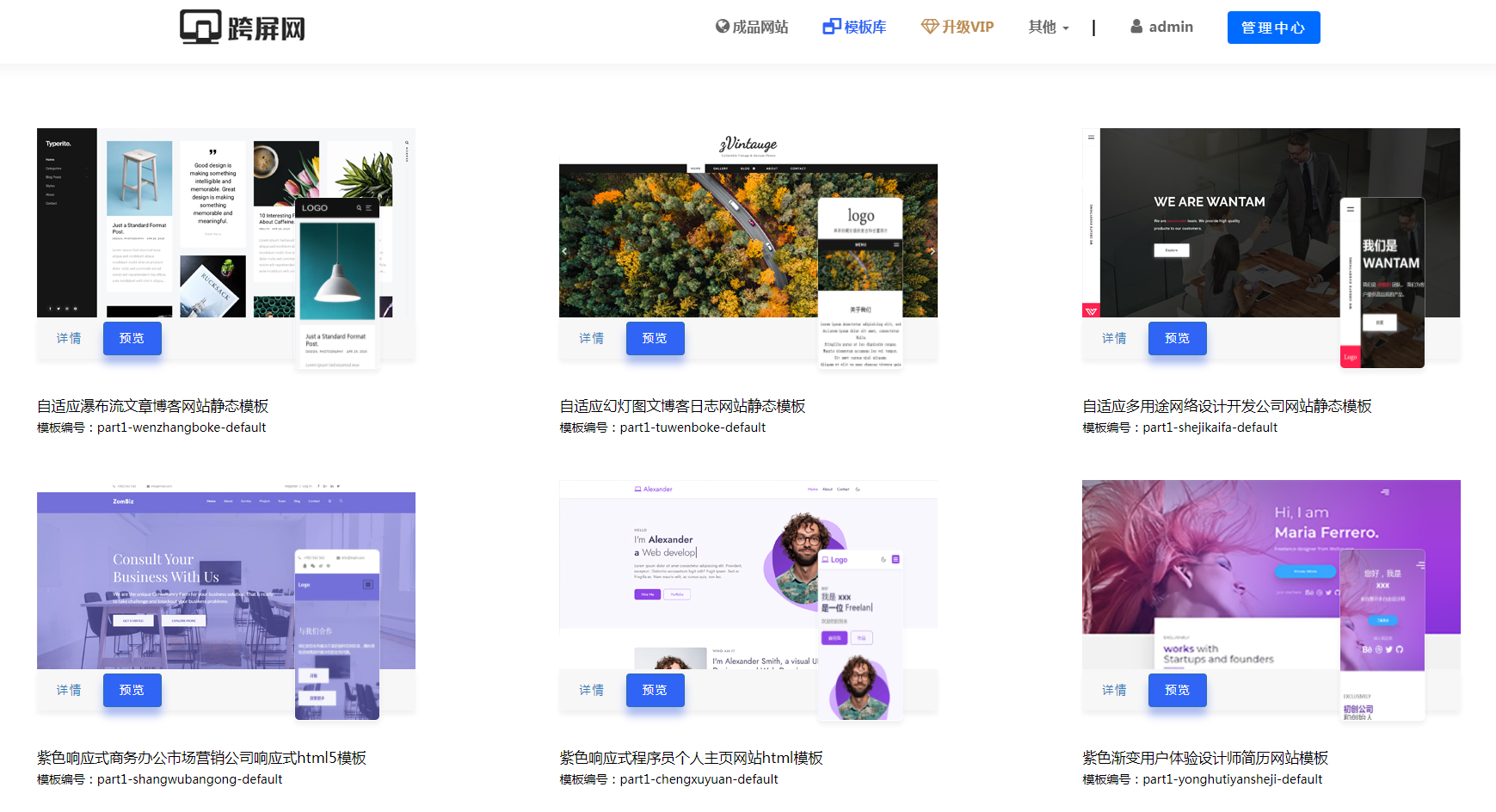Click the title 自适应多用途网络设计开发公司网站静态模板
This screenshot has height=812, width=1496.
(x=1226, y=406)
